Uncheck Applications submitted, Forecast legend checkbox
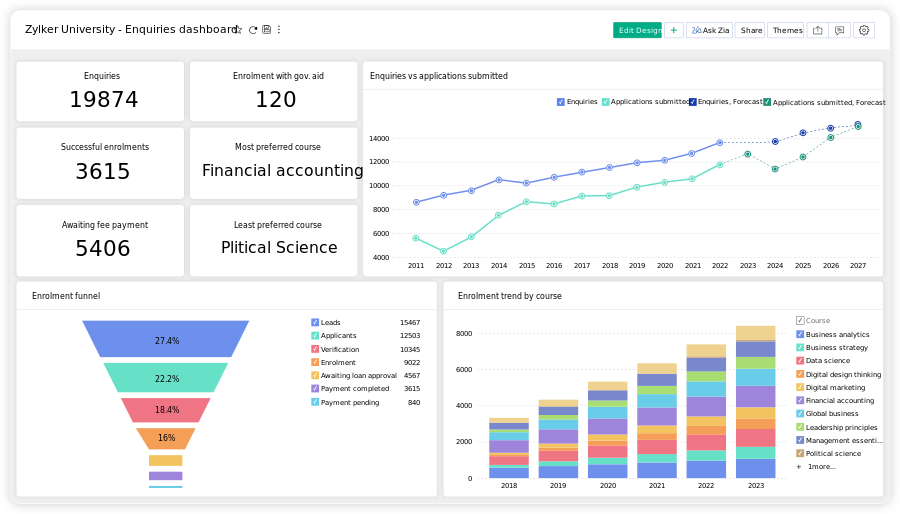The height and width of the screenshot is (514, 900). (x=767, y=102)
